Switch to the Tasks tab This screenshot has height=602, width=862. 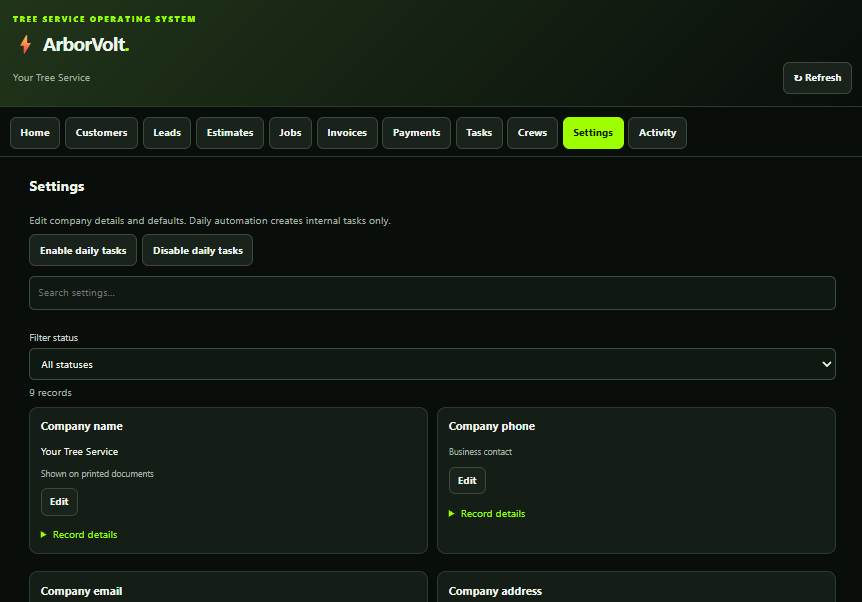click(x=479, y=133)
